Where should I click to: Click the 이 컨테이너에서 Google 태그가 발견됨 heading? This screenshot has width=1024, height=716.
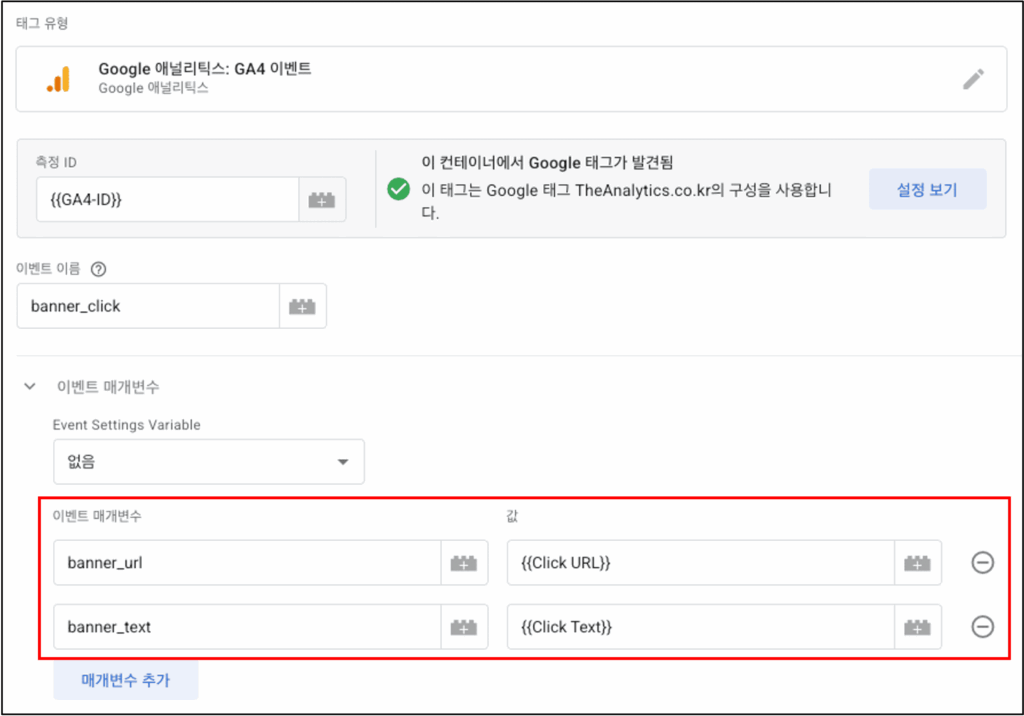click(547, 163)
